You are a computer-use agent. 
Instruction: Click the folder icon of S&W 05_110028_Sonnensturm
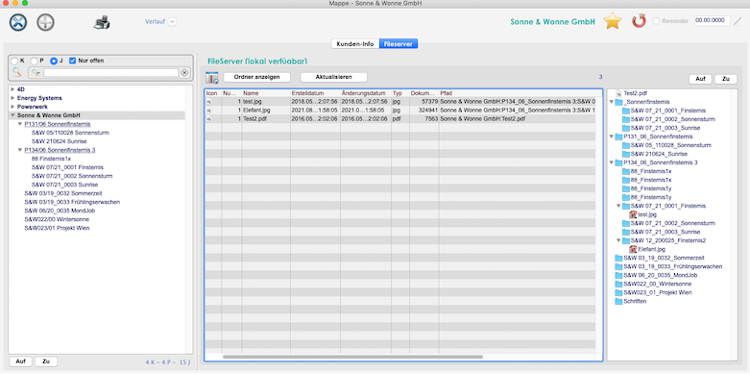626,145
